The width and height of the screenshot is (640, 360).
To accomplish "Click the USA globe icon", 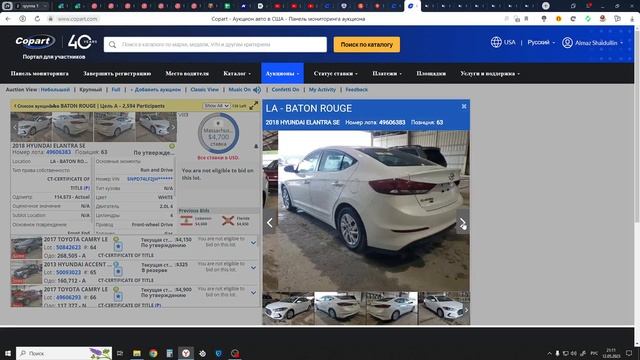I will [496, 42].
